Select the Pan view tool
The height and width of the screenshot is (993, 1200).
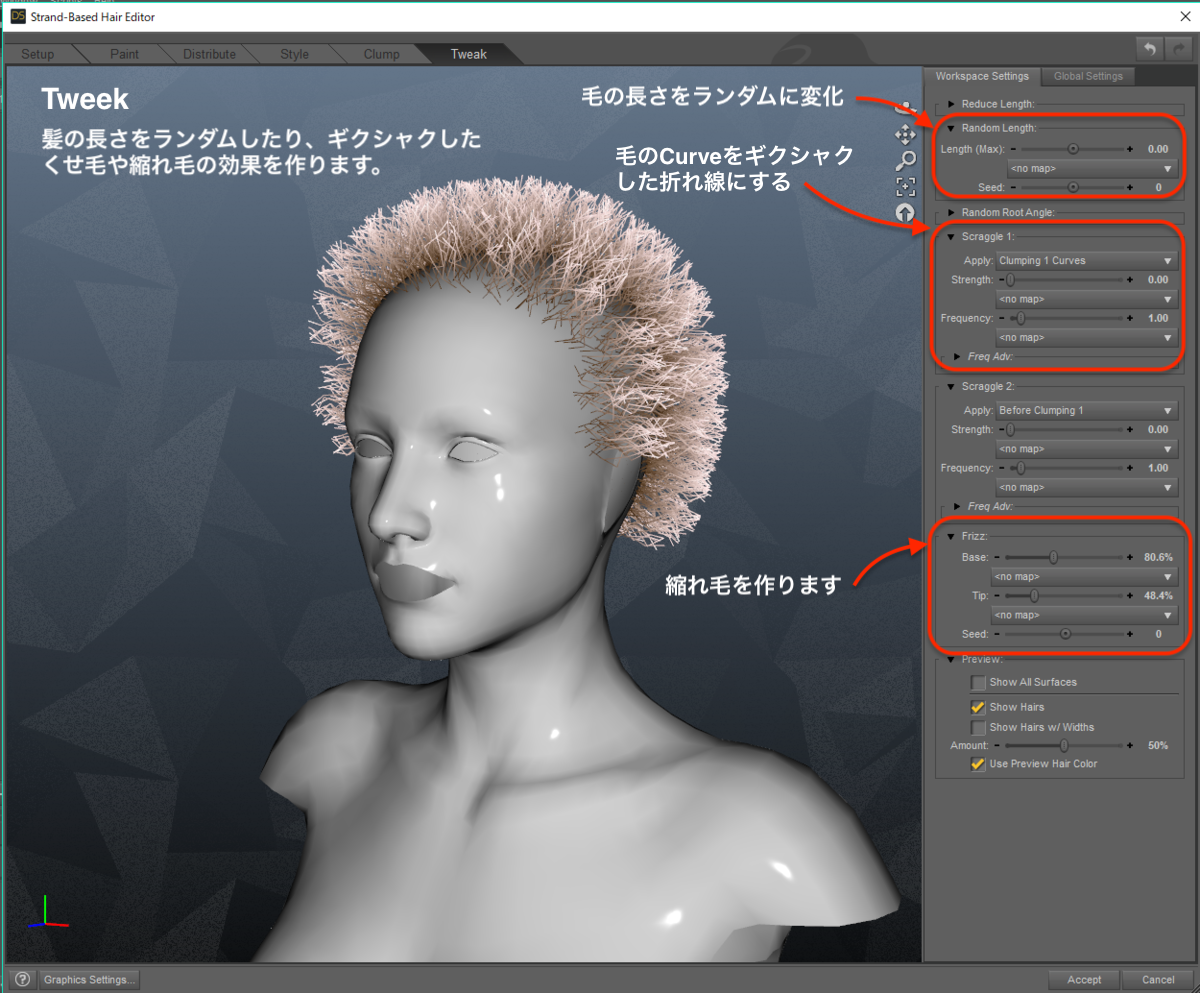pos(905,134)
